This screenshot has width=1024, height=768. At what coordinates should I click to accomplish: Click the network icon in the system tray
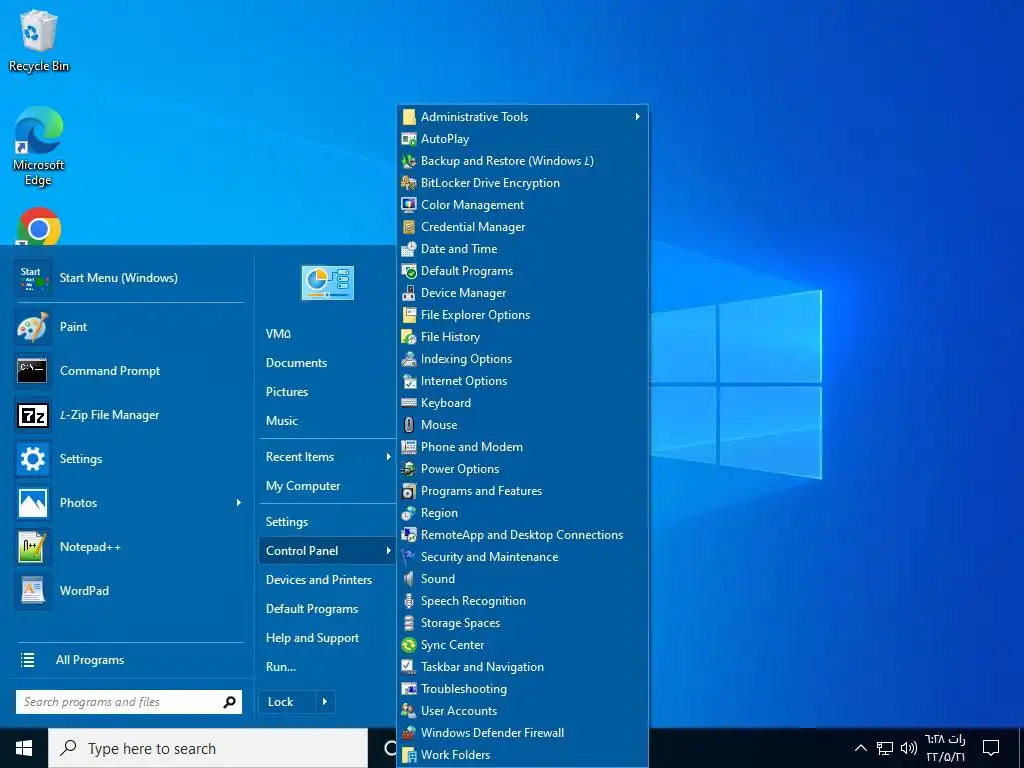point(885,748)
